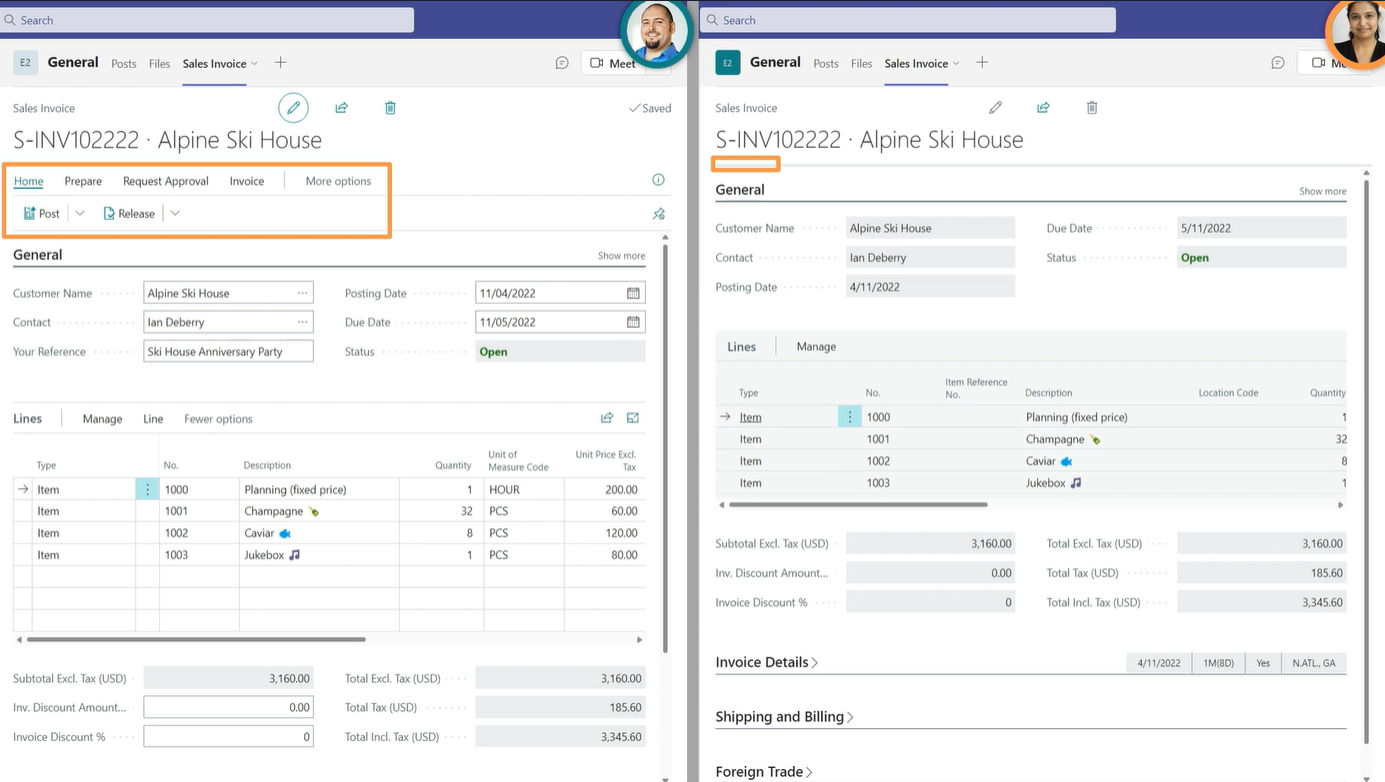This screenshot has width=1385, height=782.
Task: Open the conversation chat bubble icon
Action: (562, 62)
